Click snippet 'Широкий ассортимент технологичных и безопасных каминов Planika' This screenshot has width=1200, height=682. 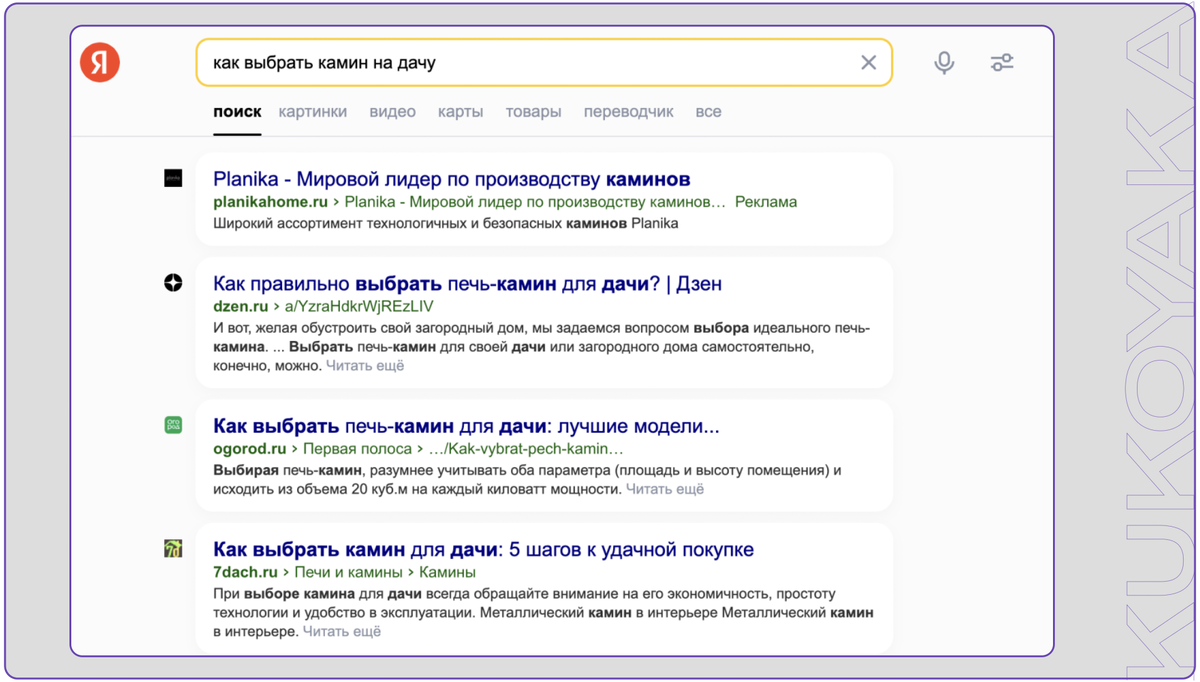[x=445, y=224]
